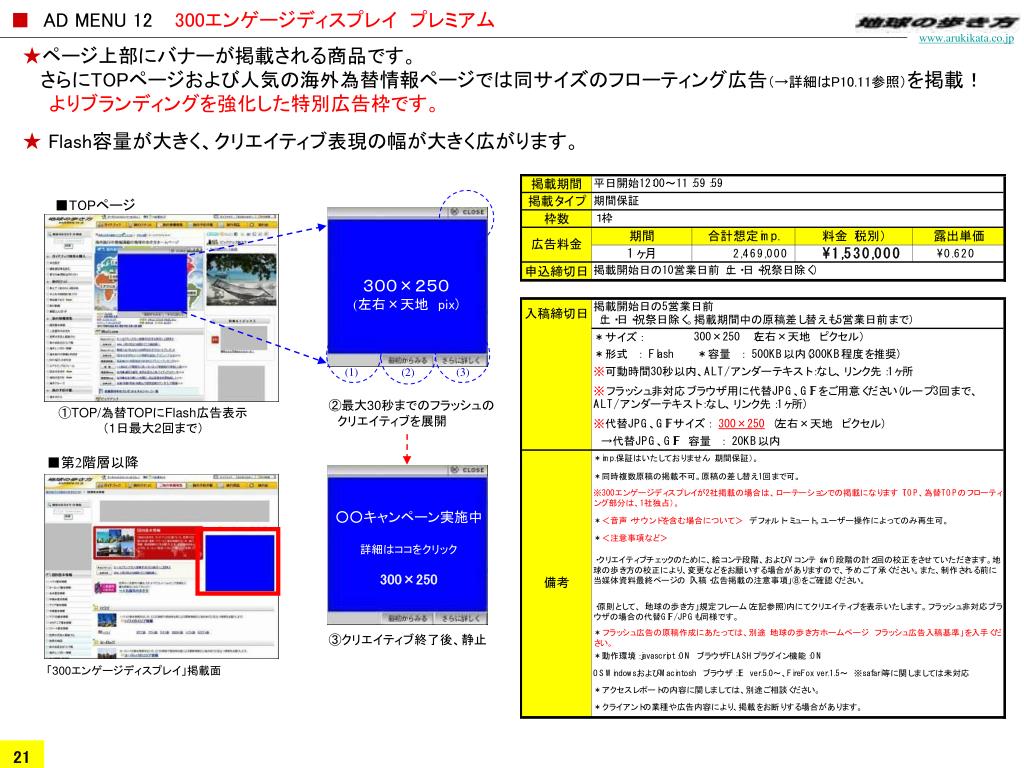Click the ①TOP/為替TOPにFlash広告表示 caption

point(153,413)
